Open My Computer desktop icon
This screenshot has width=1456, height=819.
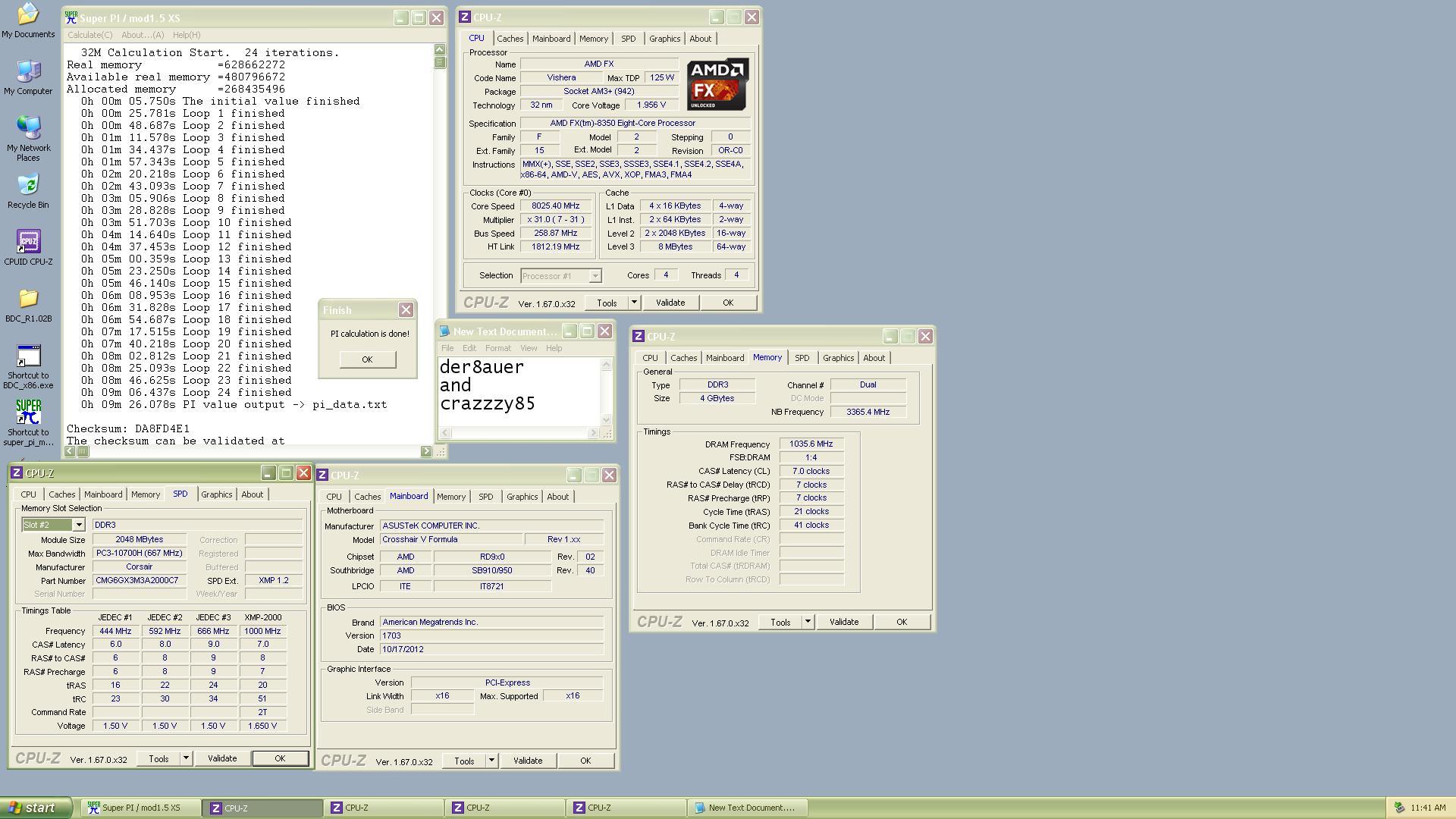pyautogui.click(x=28, y=77)
